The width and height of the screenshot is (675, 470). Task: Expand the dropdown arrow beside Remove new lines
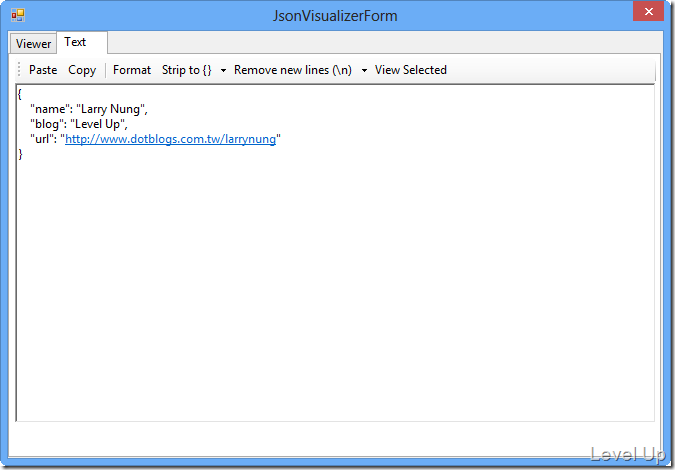[x=364, y=70]
